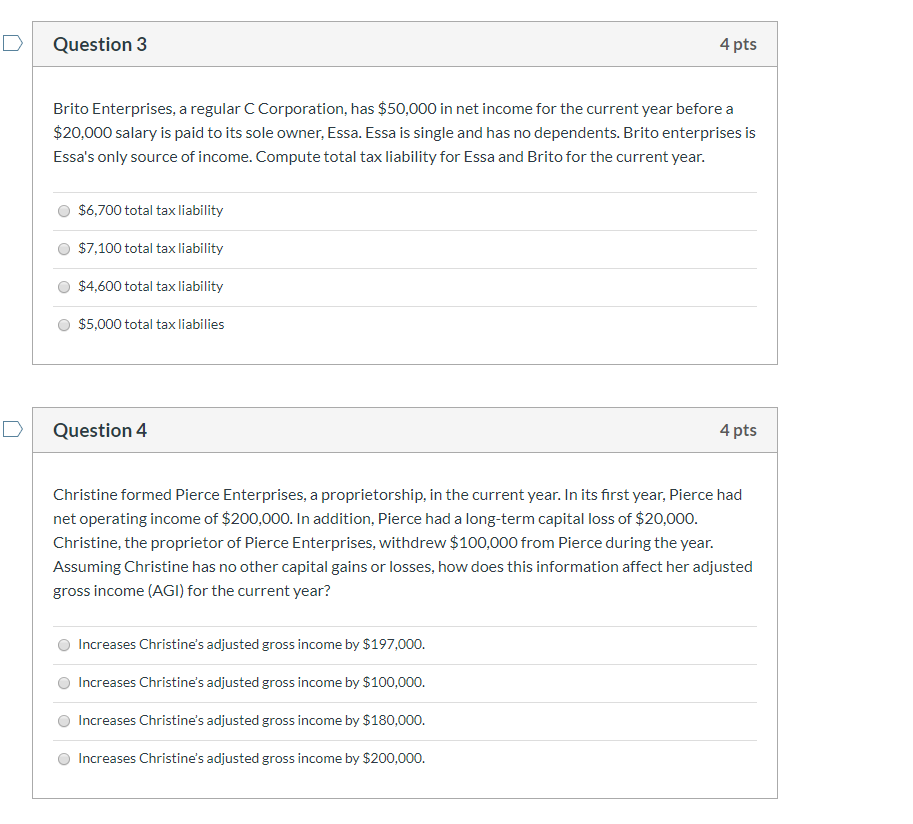Click the $5,000 answer label text
Viewport: 913px width, 824px height.
151,324
